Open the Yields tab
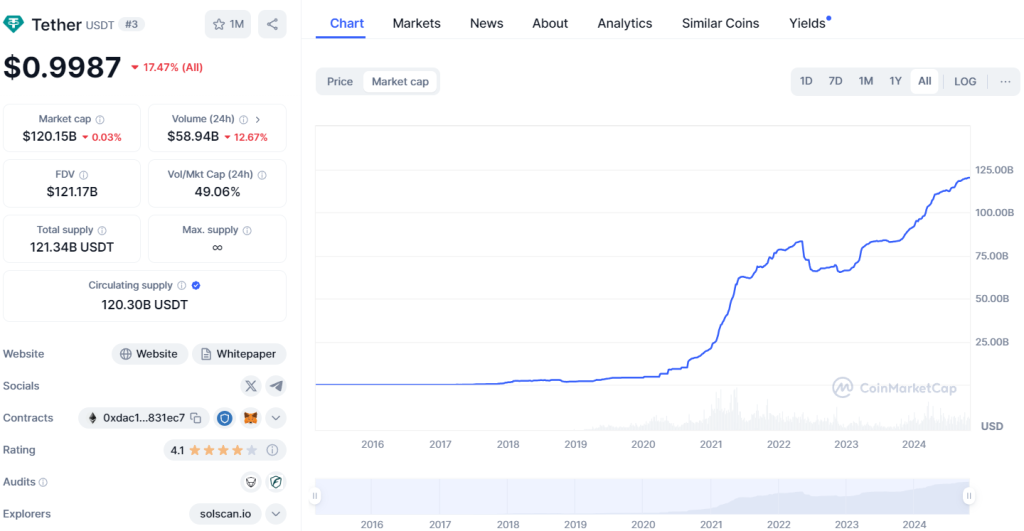 click(807, 24)
